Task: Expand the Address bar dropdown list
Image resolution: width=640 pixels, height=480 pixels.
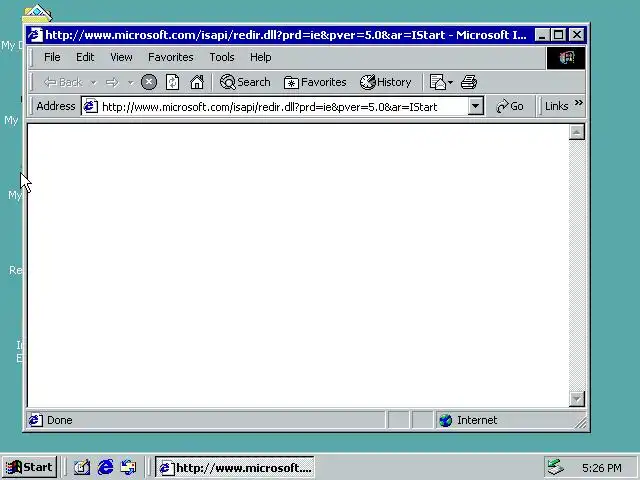Action: [475, 107]
